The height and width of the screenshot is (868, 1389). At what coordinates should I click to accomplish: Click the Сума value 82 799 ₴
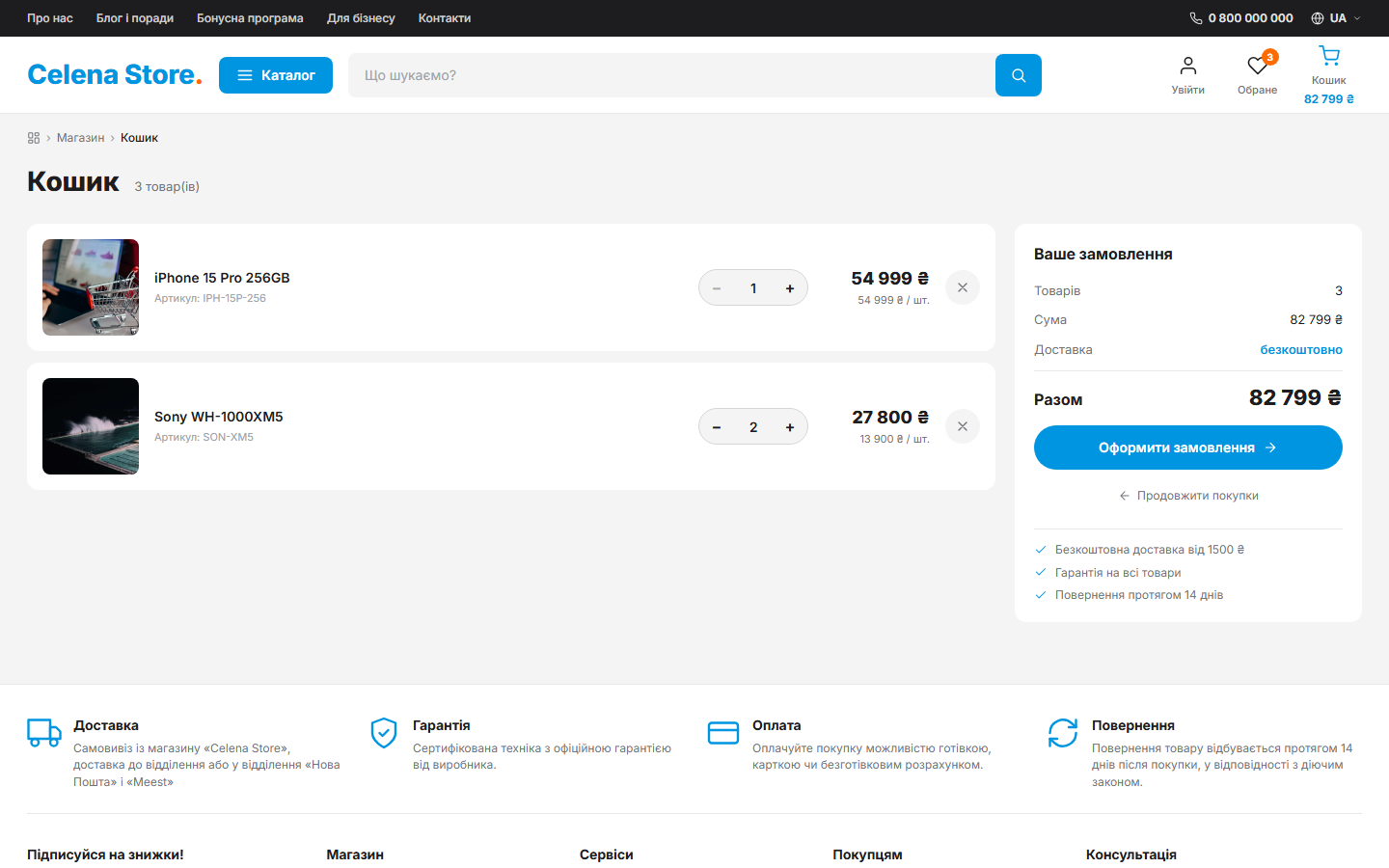(1317, 320)
